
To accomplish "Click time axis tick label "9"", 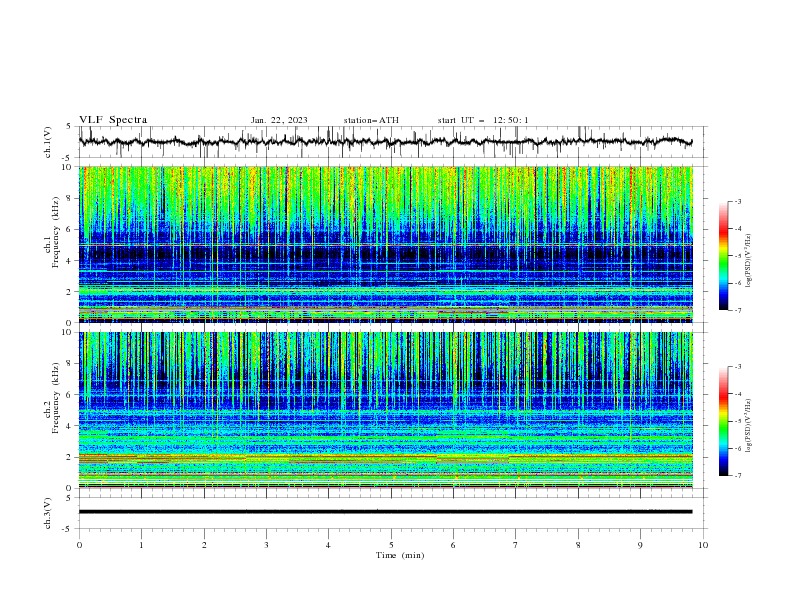I will (x=640, y=545).
